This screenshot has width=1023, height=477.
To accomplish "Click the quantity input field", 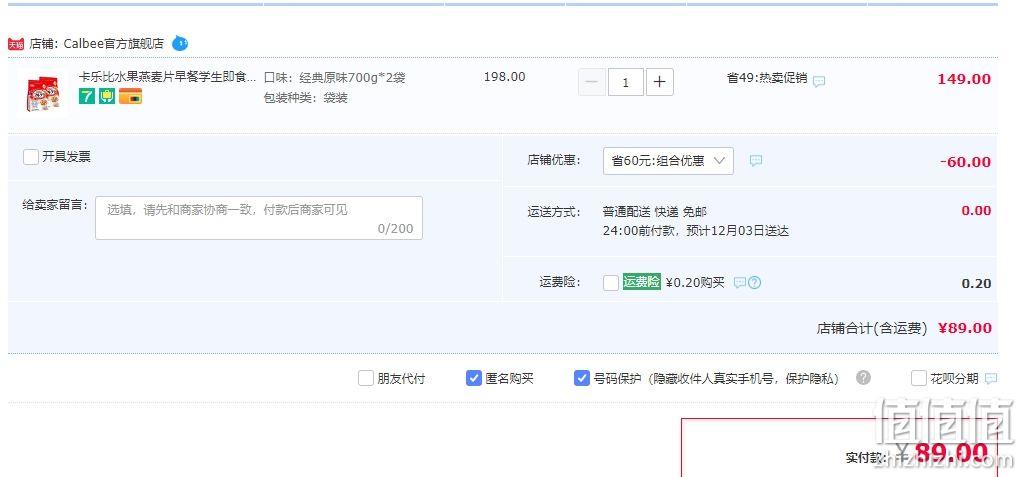I will pyautogui.click(x=626, y=82).
